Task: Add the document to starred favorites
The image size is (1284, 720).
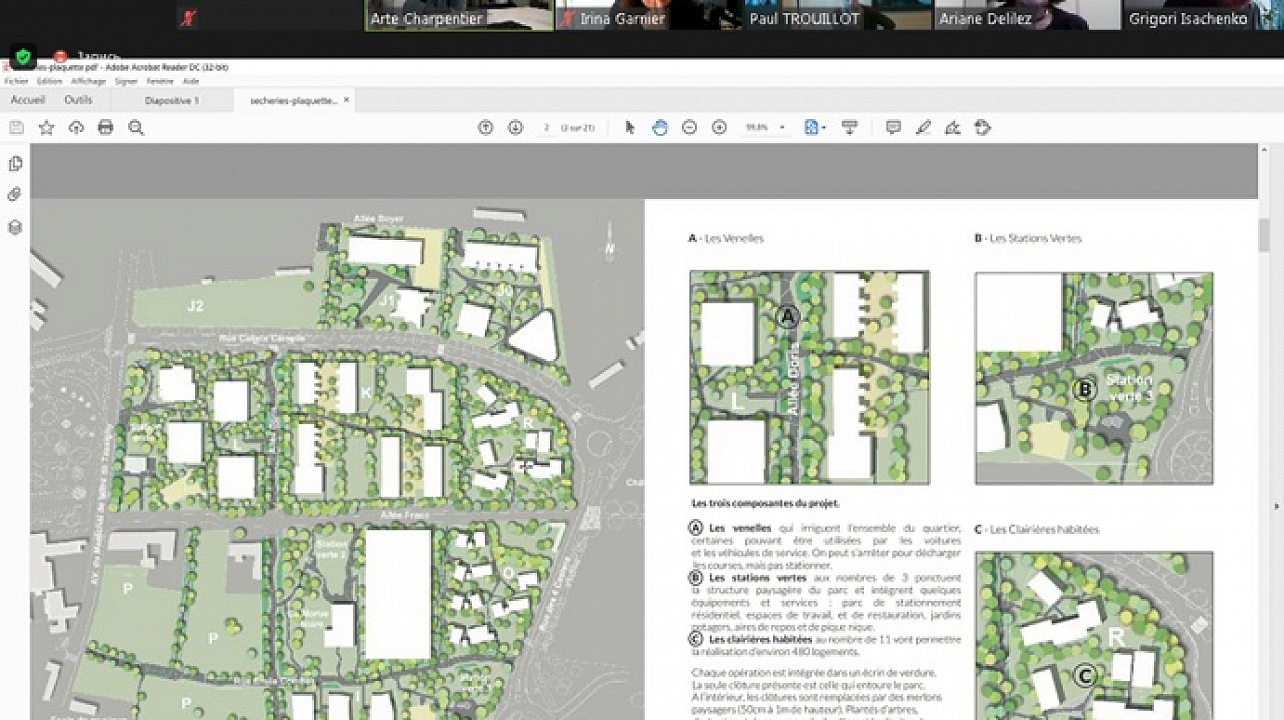Action: point(46,127)
